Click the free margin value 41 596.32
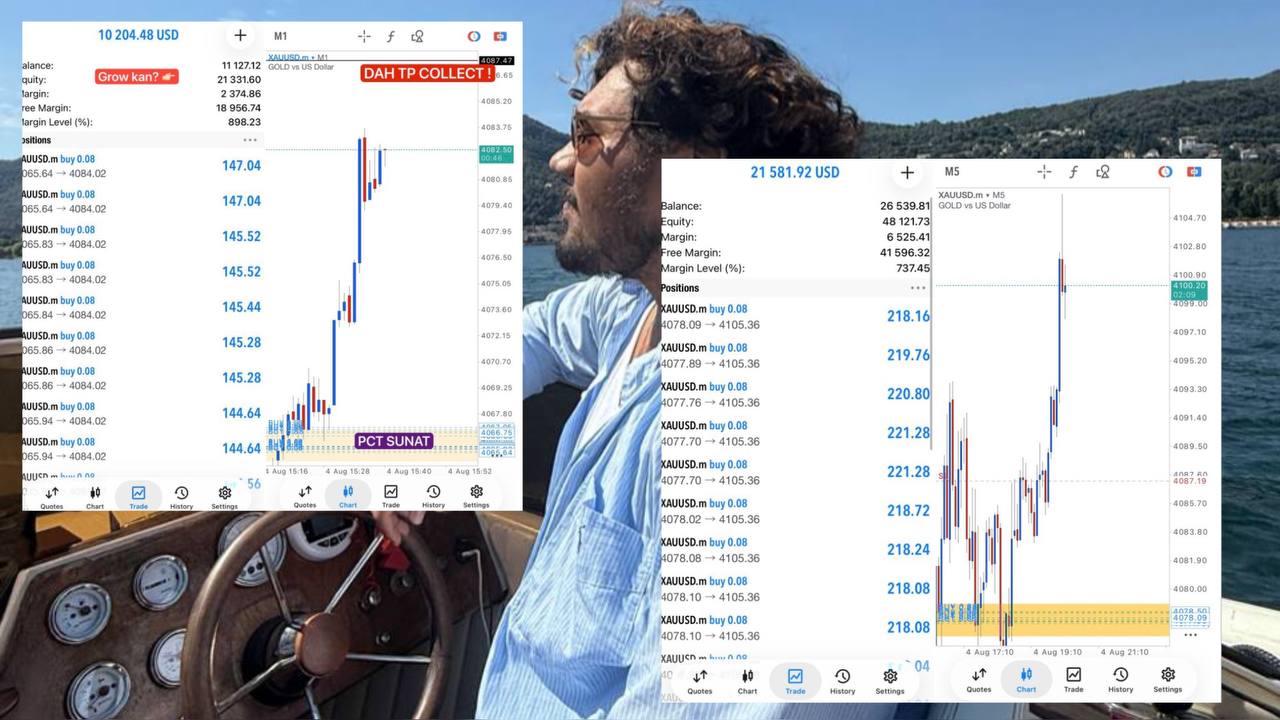 (906, 253)
